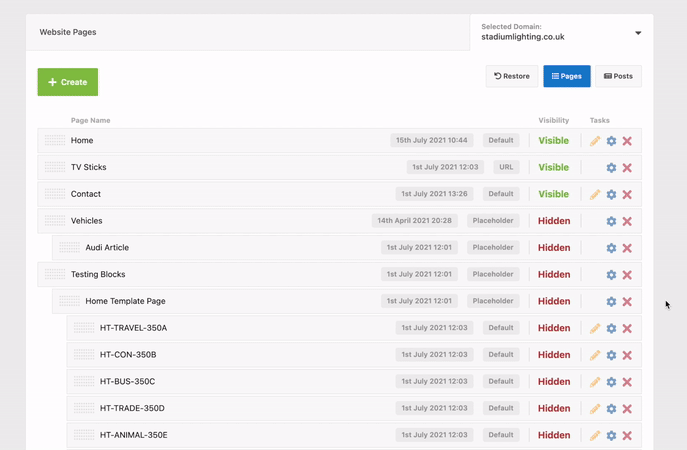Image resolution: width=687 pixels, height=450 pixels.
Task: Edit the Contact page with pencil icon
Action: click(x=595, y=194)
